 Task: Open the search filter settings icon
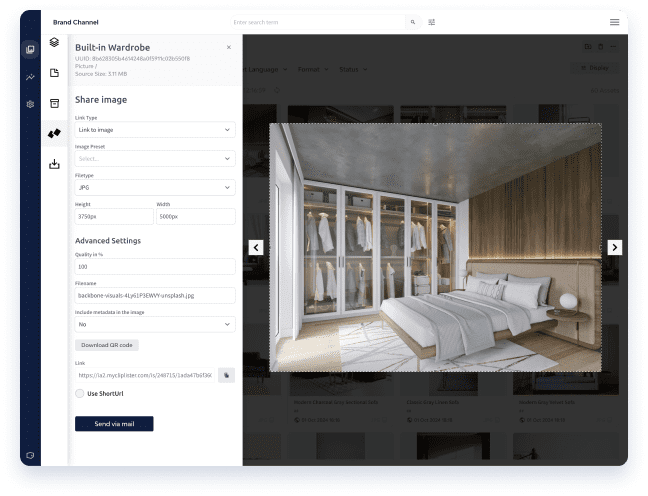tap(431, 22)
